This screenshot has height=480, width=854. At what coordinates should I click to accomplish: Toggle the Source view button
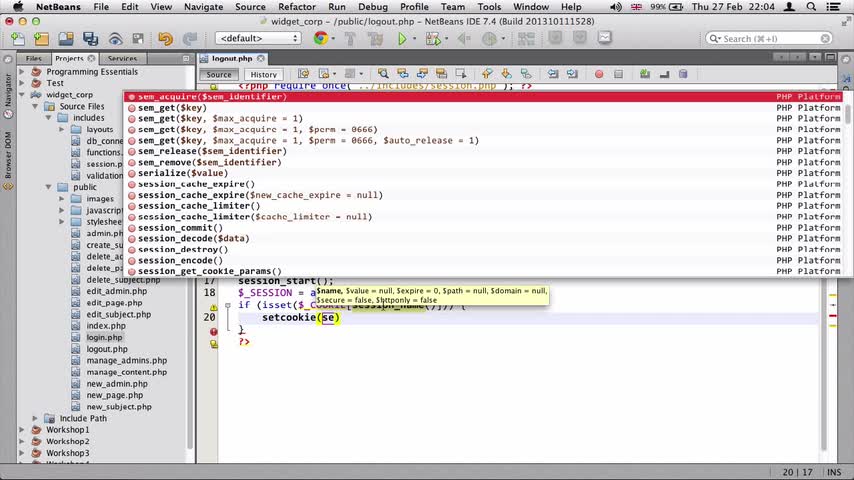tap(218, 74)
